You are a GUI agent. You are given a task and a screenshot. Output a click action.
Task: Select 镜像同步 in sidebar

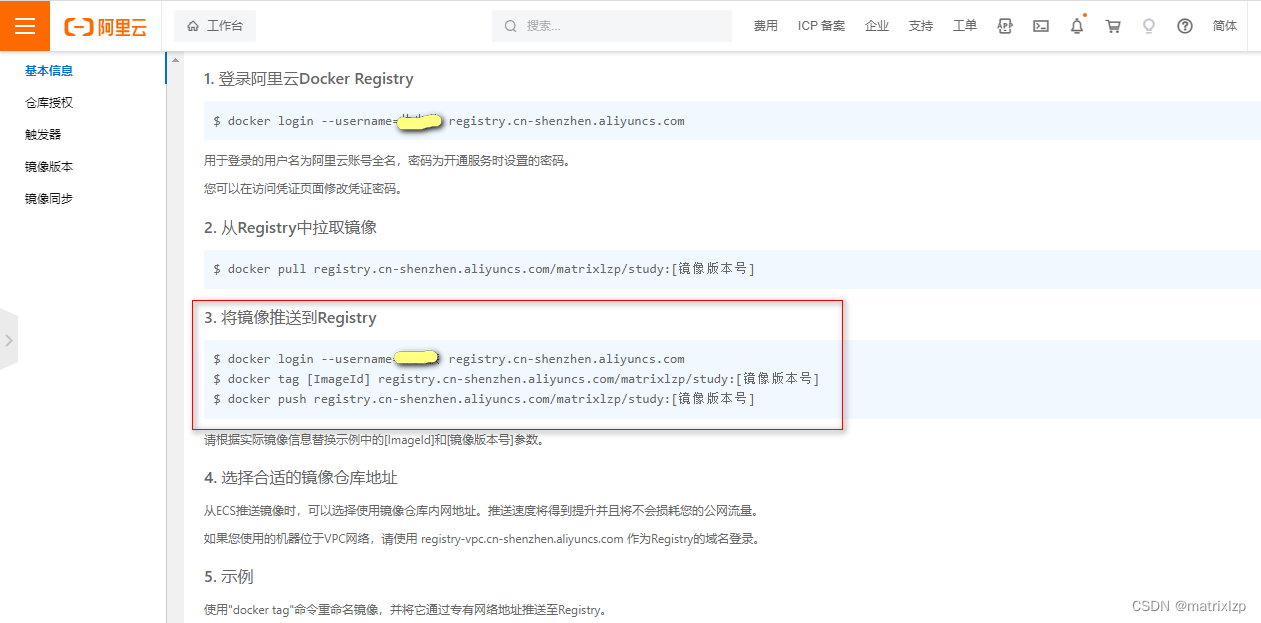click(x=49, y=199)
